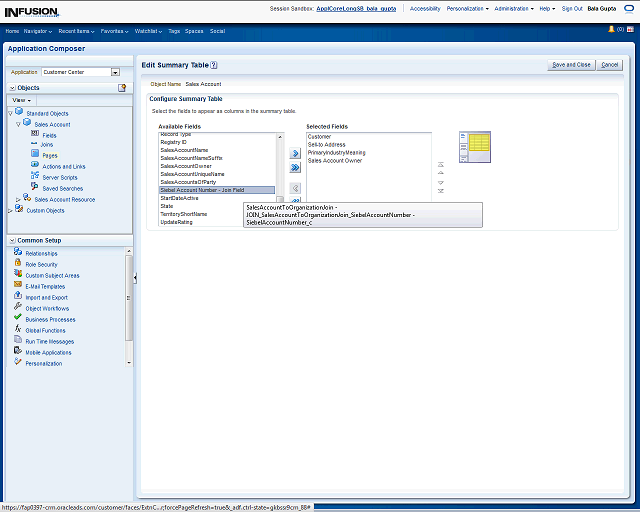640x512 pixels.
Task: Click the new object icon in Objects header
Action: 122,88
